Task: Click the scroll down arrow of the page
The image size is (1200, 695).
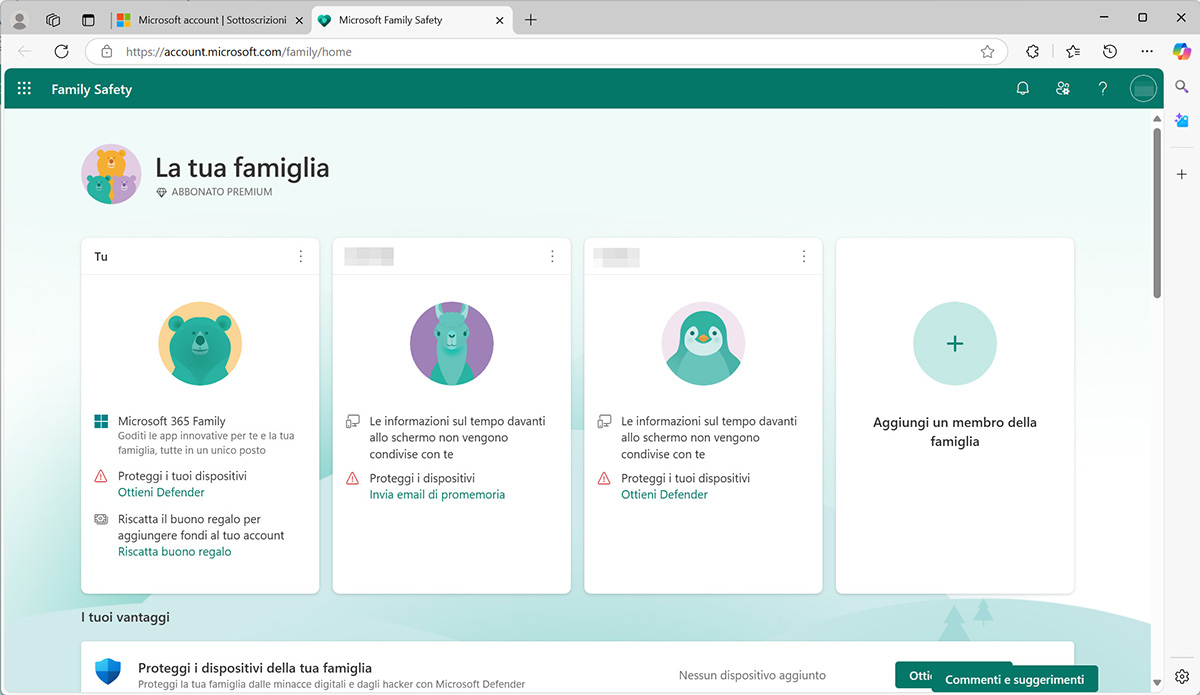Action: pos(1157,683)
